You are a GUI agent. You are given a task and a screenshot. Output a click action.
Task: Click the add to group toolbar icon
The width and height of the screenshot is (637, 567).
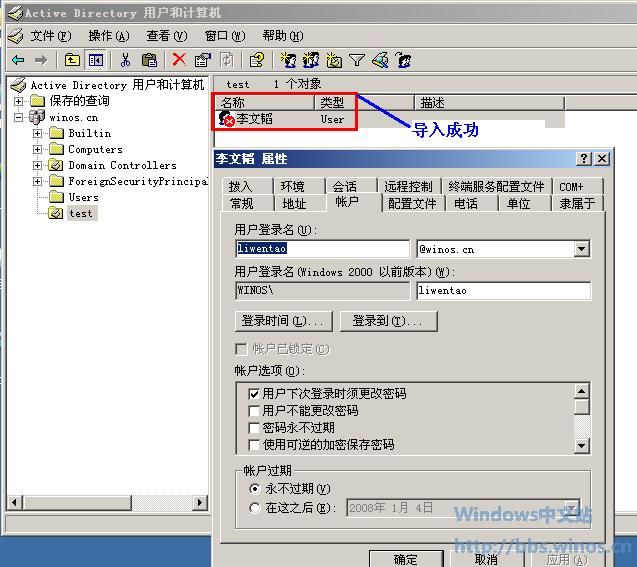click(403, 60)
